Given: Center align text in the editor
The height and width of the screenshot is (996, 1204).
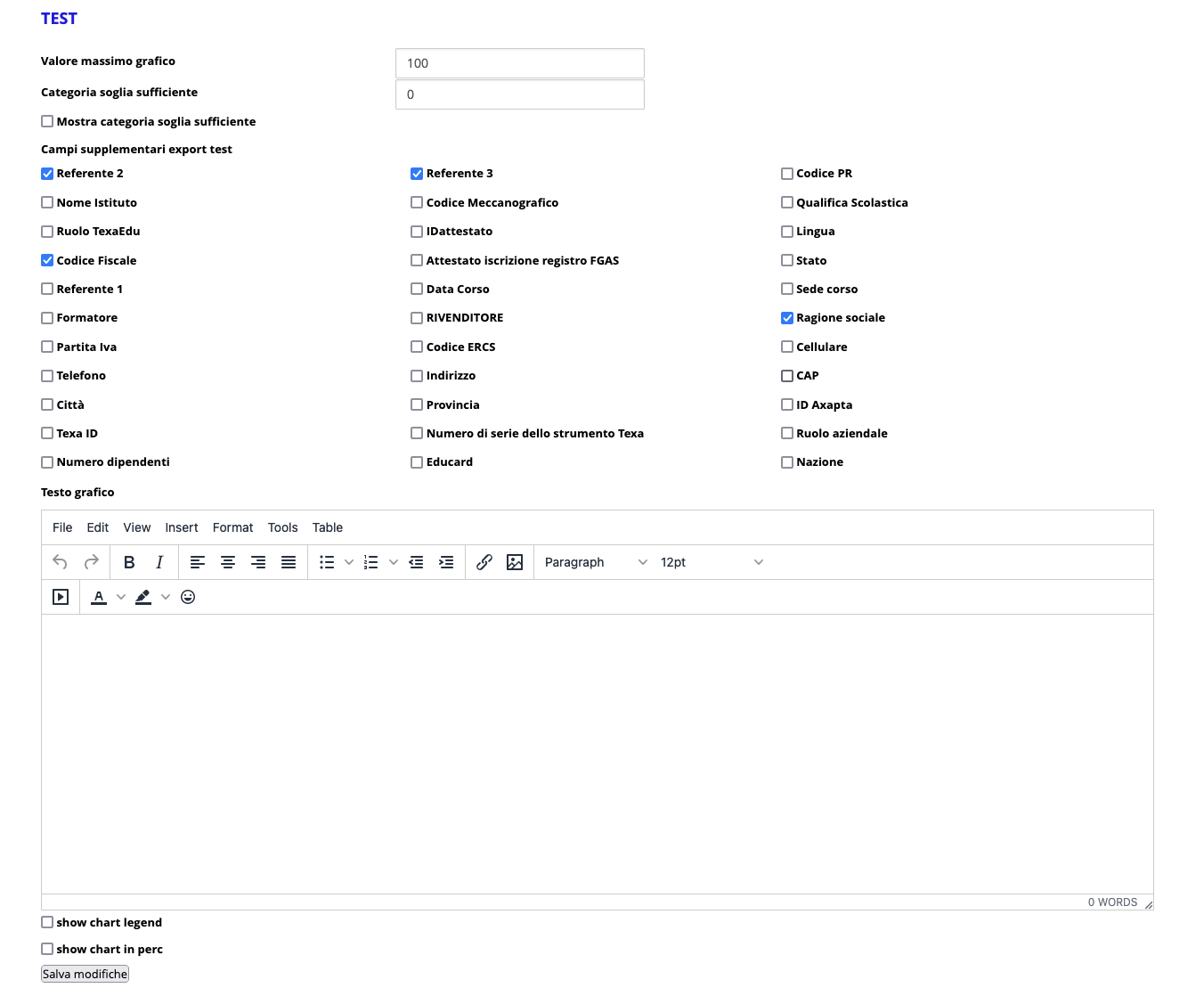Looking at the screenshot, I should click(228, 562).
